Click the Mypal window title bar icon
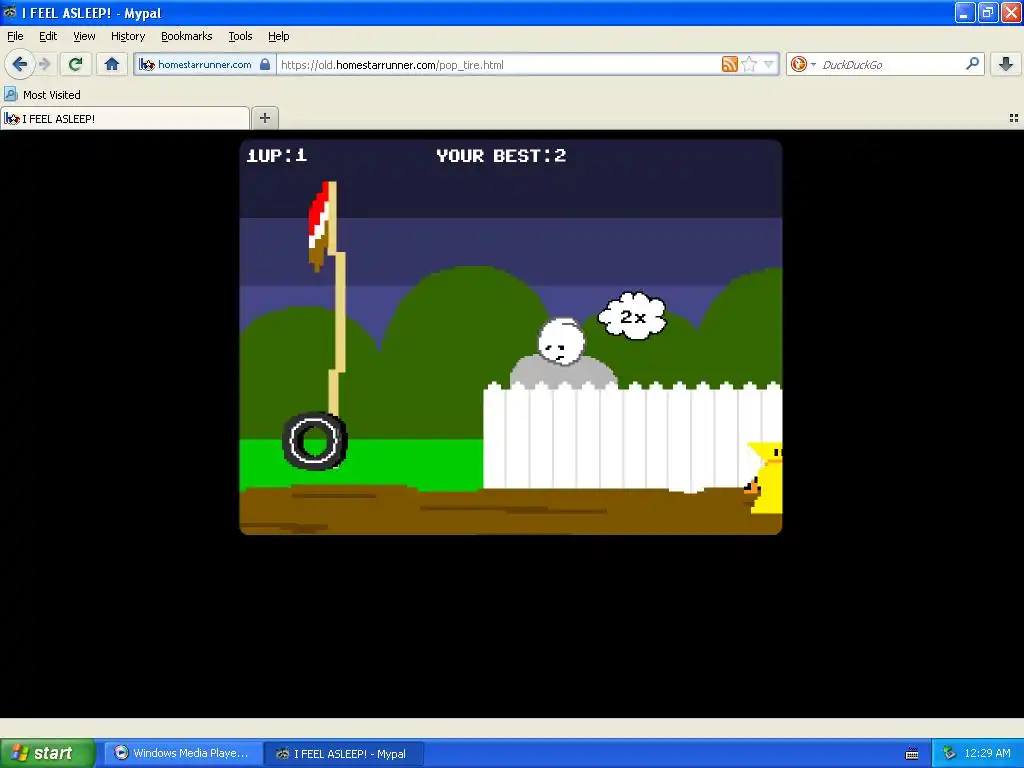 9,12
